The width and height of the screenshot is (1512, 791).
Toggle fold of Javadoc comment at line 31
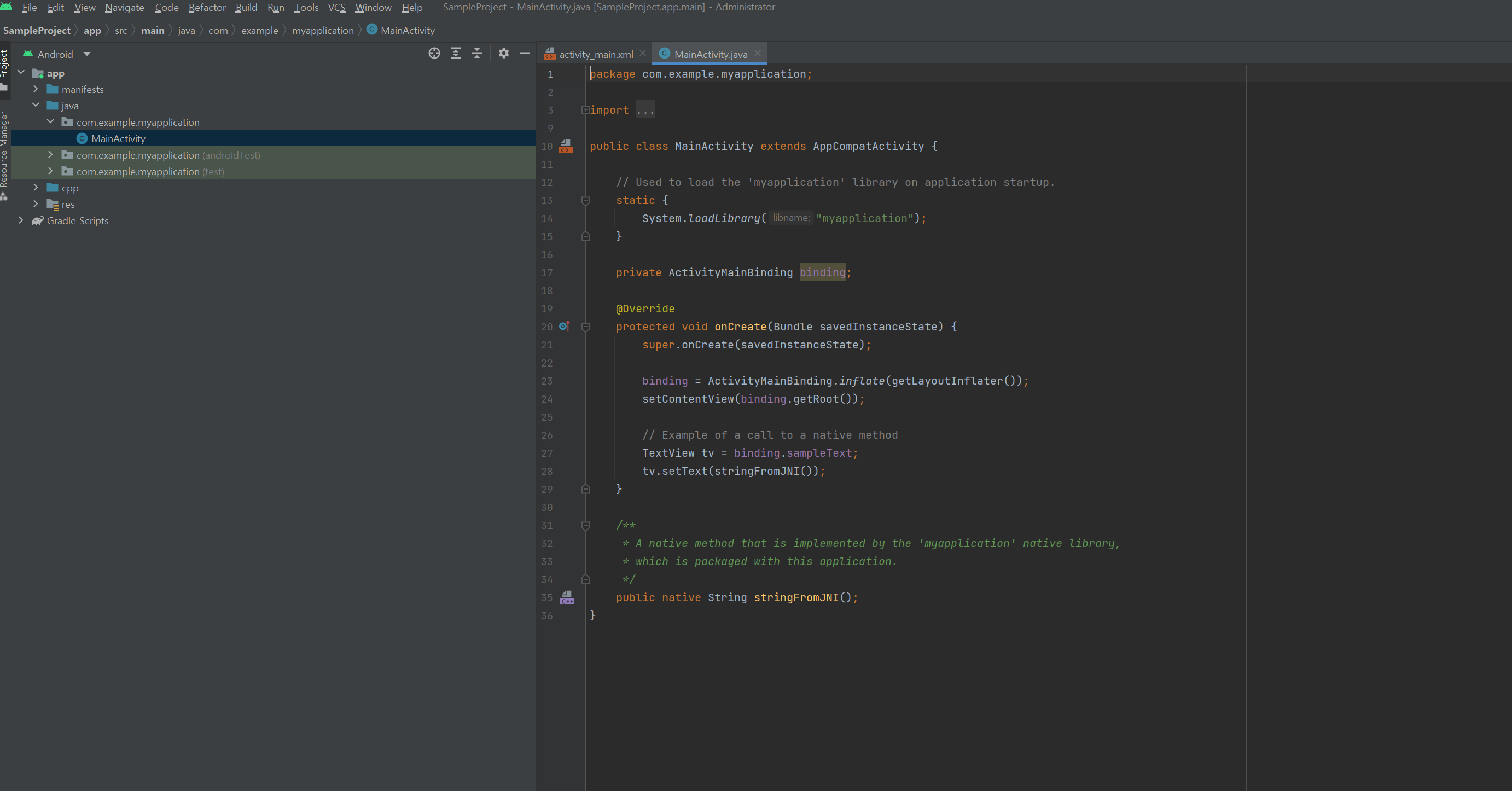[585, 526]
